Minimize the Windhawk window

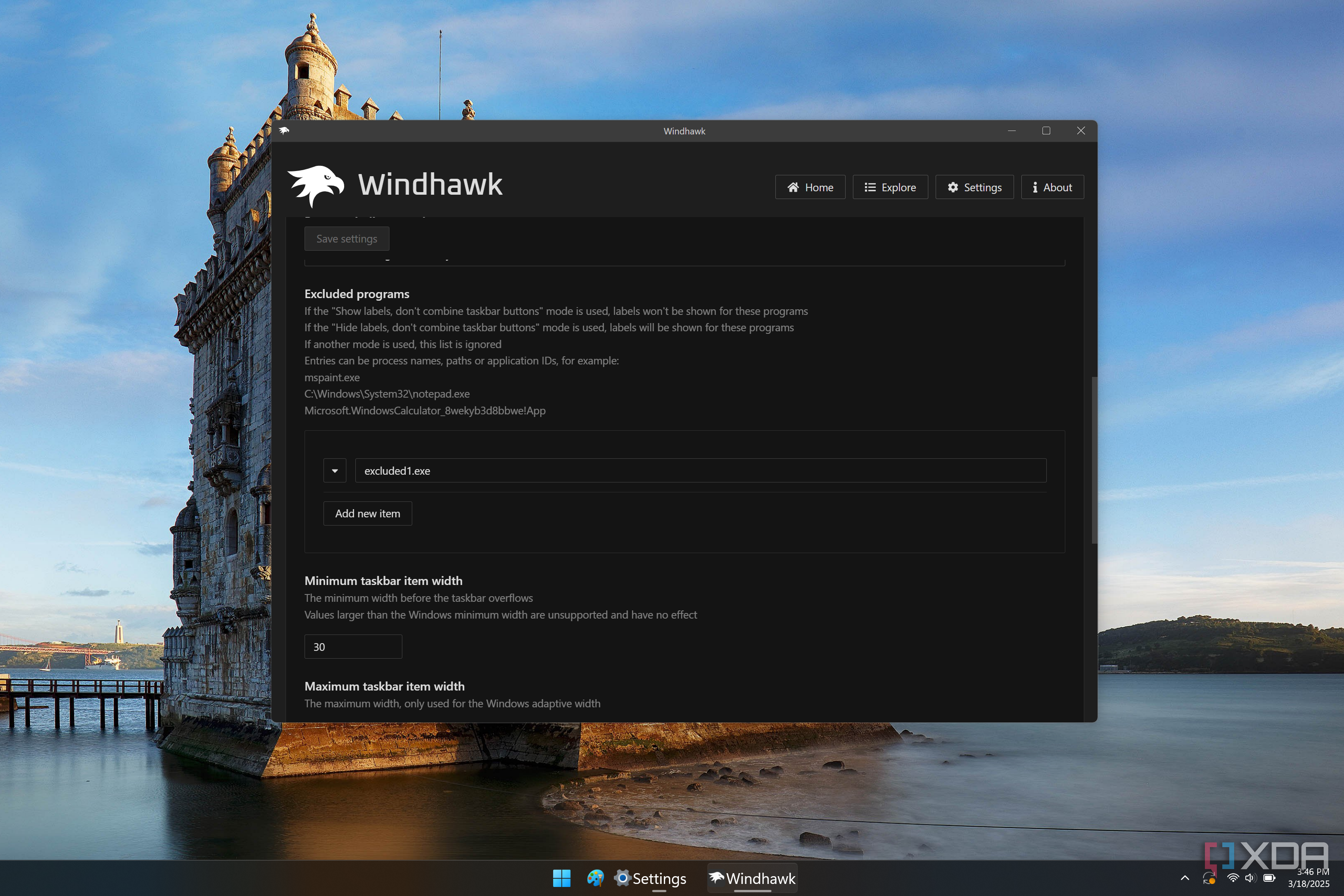pos(1012,131)
